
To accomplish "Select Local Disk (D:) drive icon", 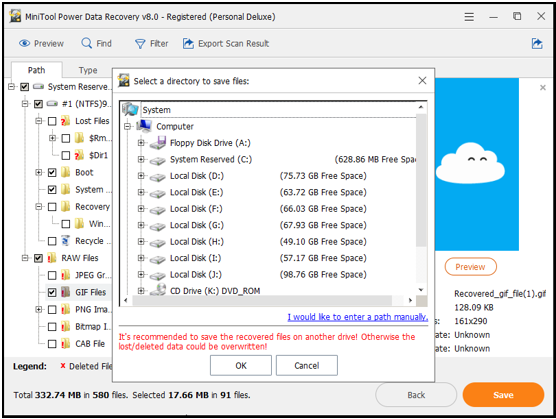I will coord(157,177).
